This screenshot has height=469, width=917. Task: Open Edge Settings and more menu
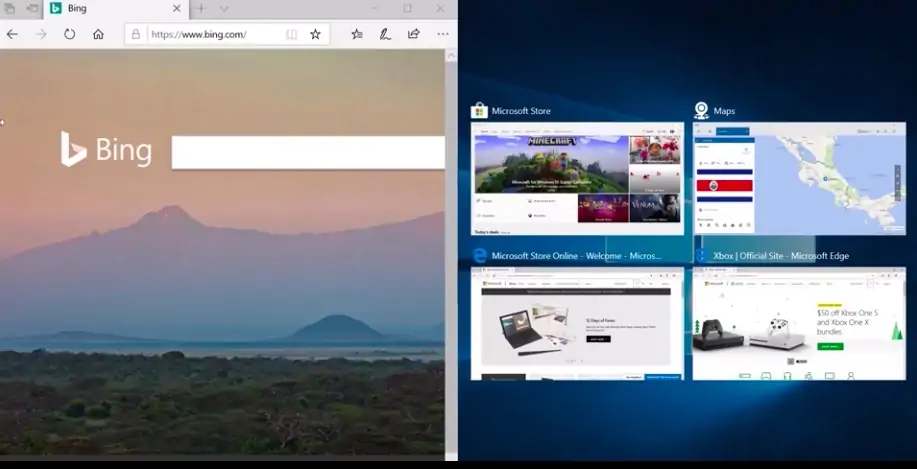click(443, 34)
